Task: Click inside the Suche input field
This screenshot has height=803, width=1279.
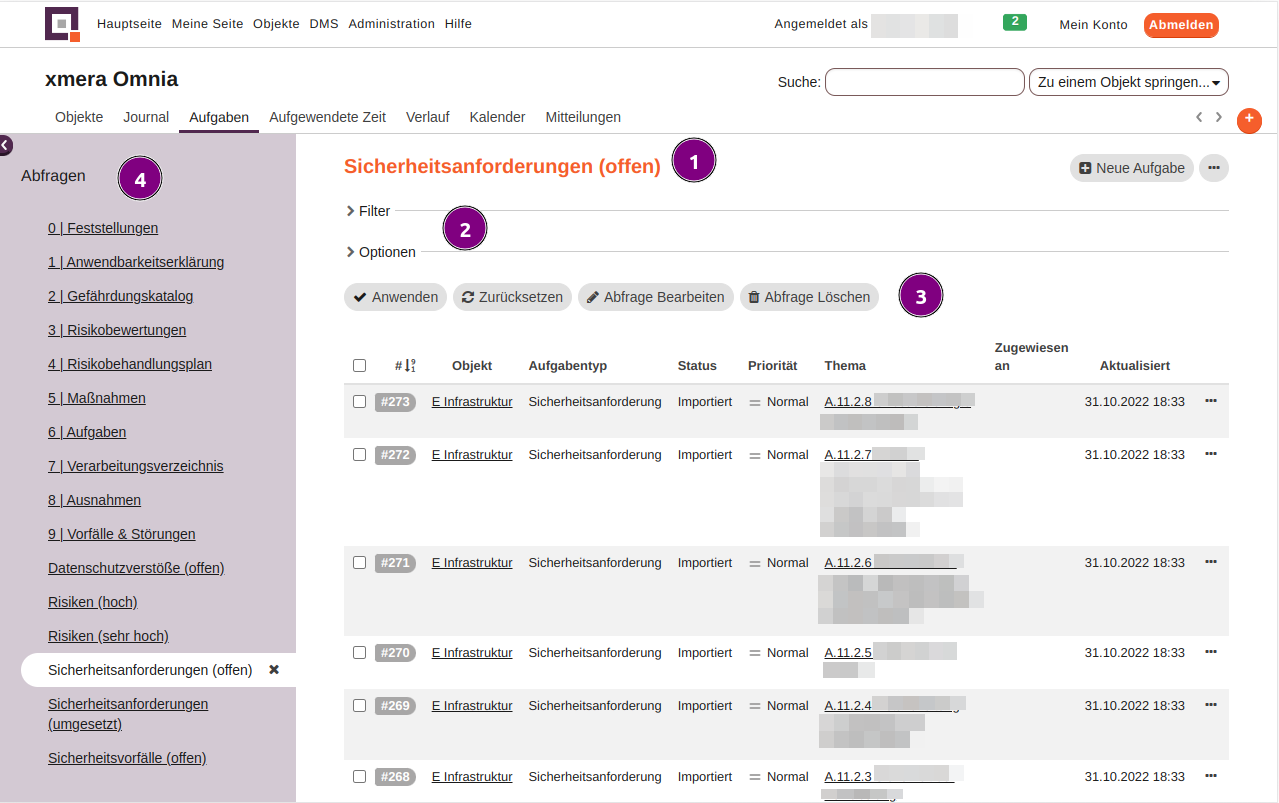Action: pyautogui.click(x=923, y=82)
